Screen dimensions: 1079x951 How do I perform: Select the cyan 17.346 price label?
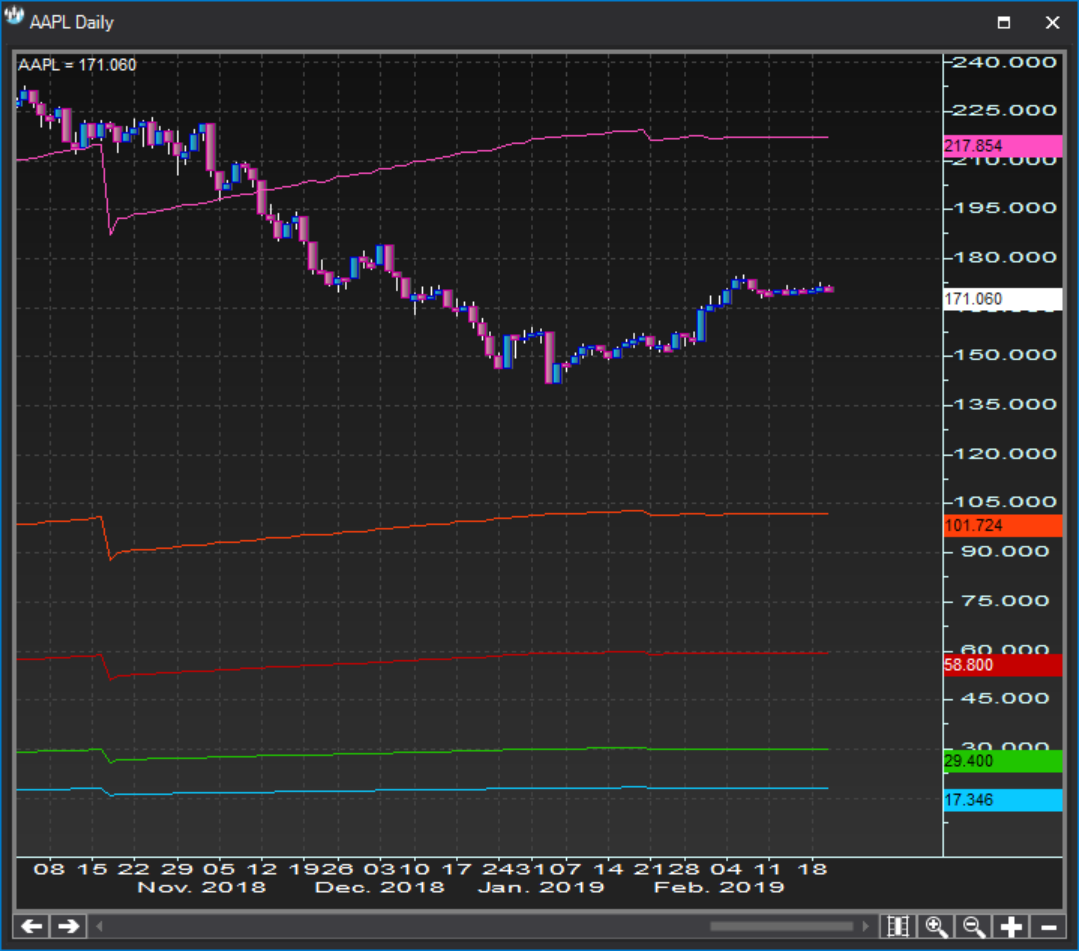[1003, 800]
